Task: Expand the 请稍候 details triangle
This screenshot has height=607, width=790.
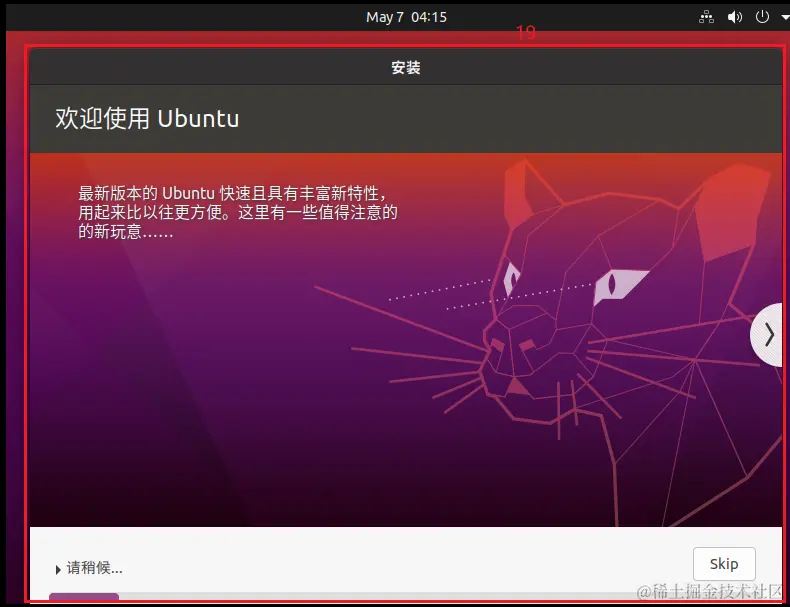Action: coord(58,569)
